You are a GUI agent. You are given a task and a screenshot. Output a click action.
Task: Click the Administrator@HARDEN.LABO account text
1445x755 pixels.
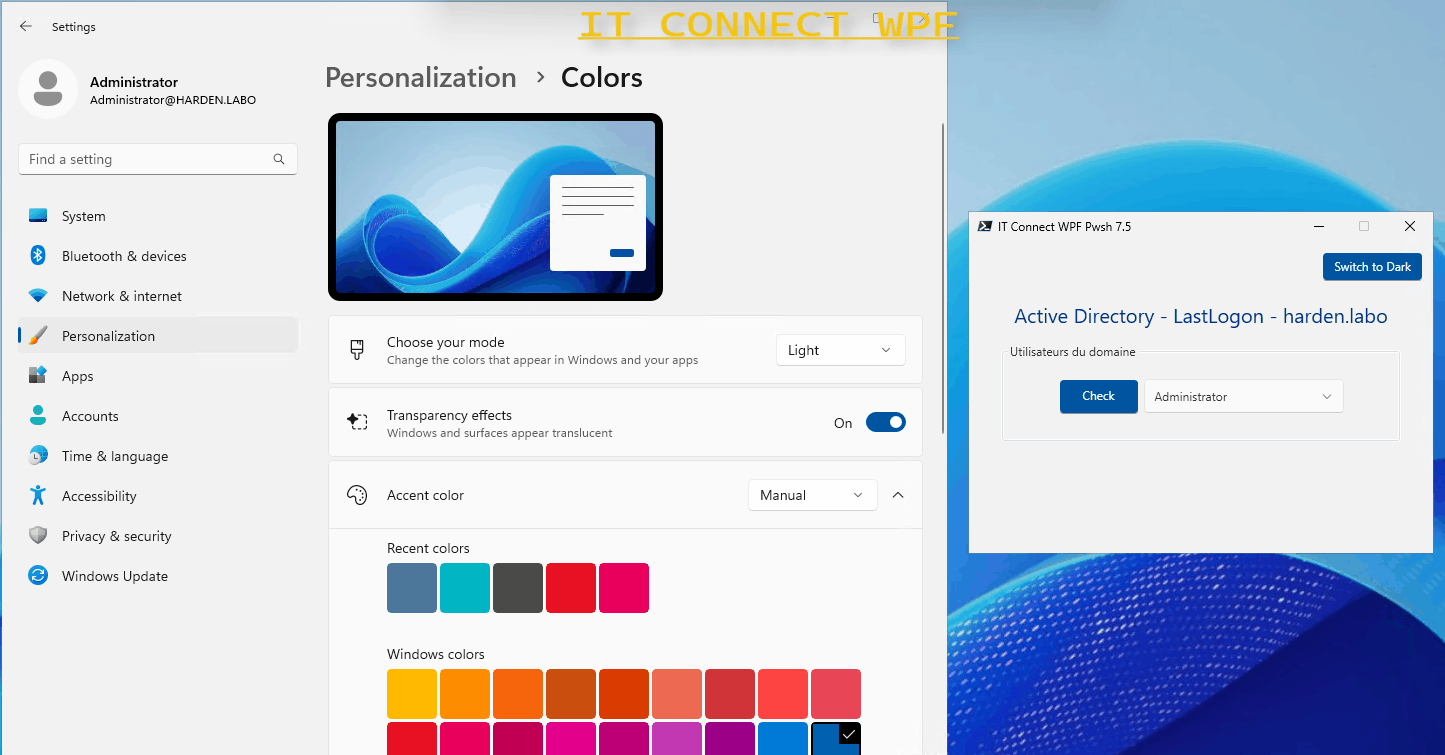[173, 100]
